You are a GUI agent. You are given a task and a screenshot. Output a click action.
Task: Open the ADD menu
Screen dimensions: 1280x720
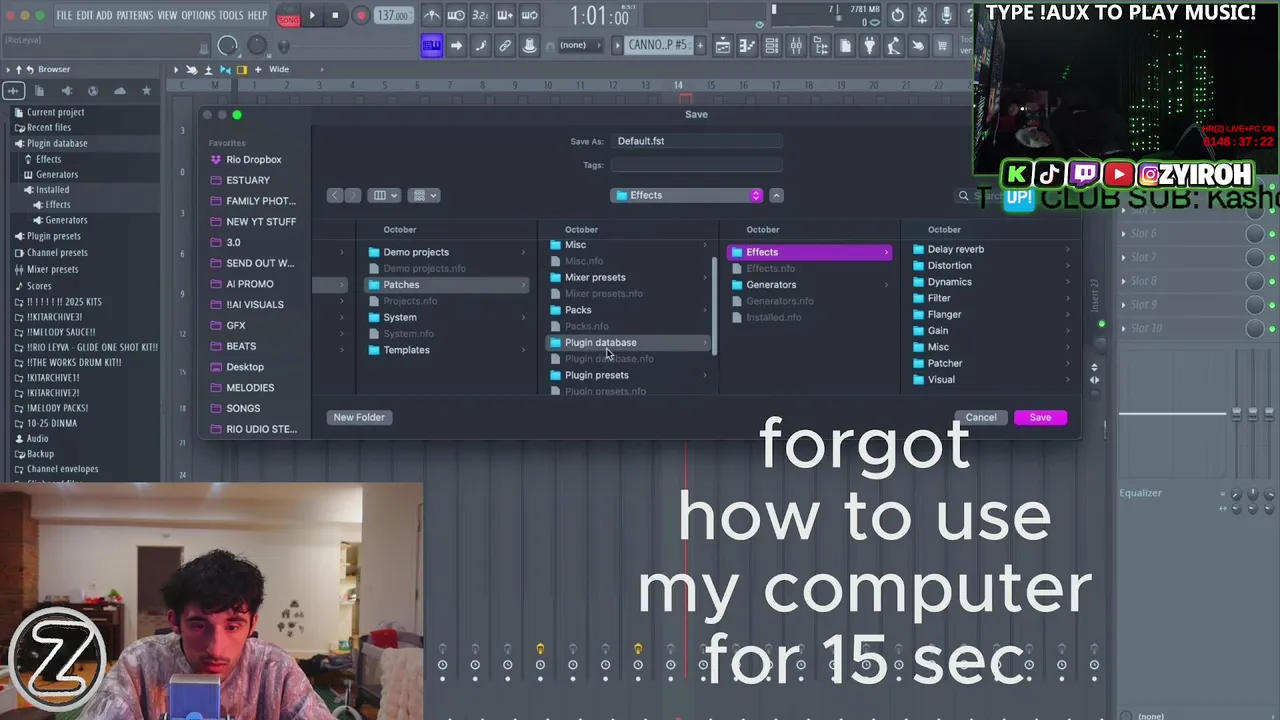pyautogui.click(x=104, y=15)
